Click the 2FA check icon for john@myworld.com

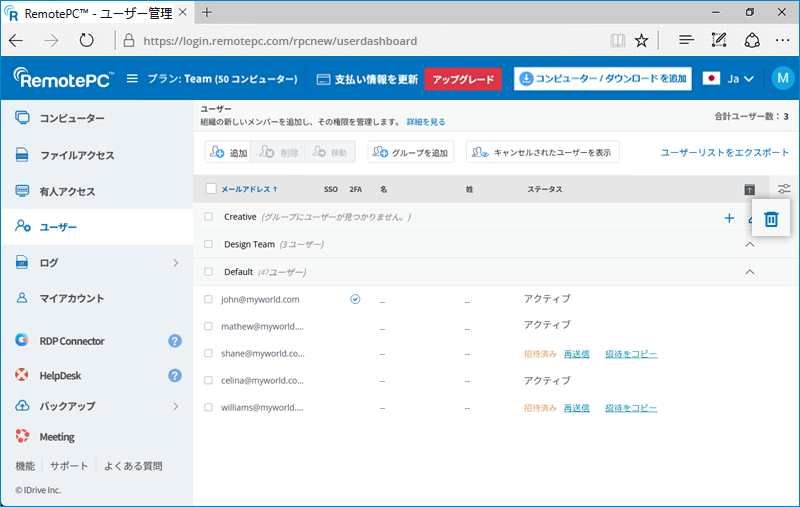[x=355, y=299]
